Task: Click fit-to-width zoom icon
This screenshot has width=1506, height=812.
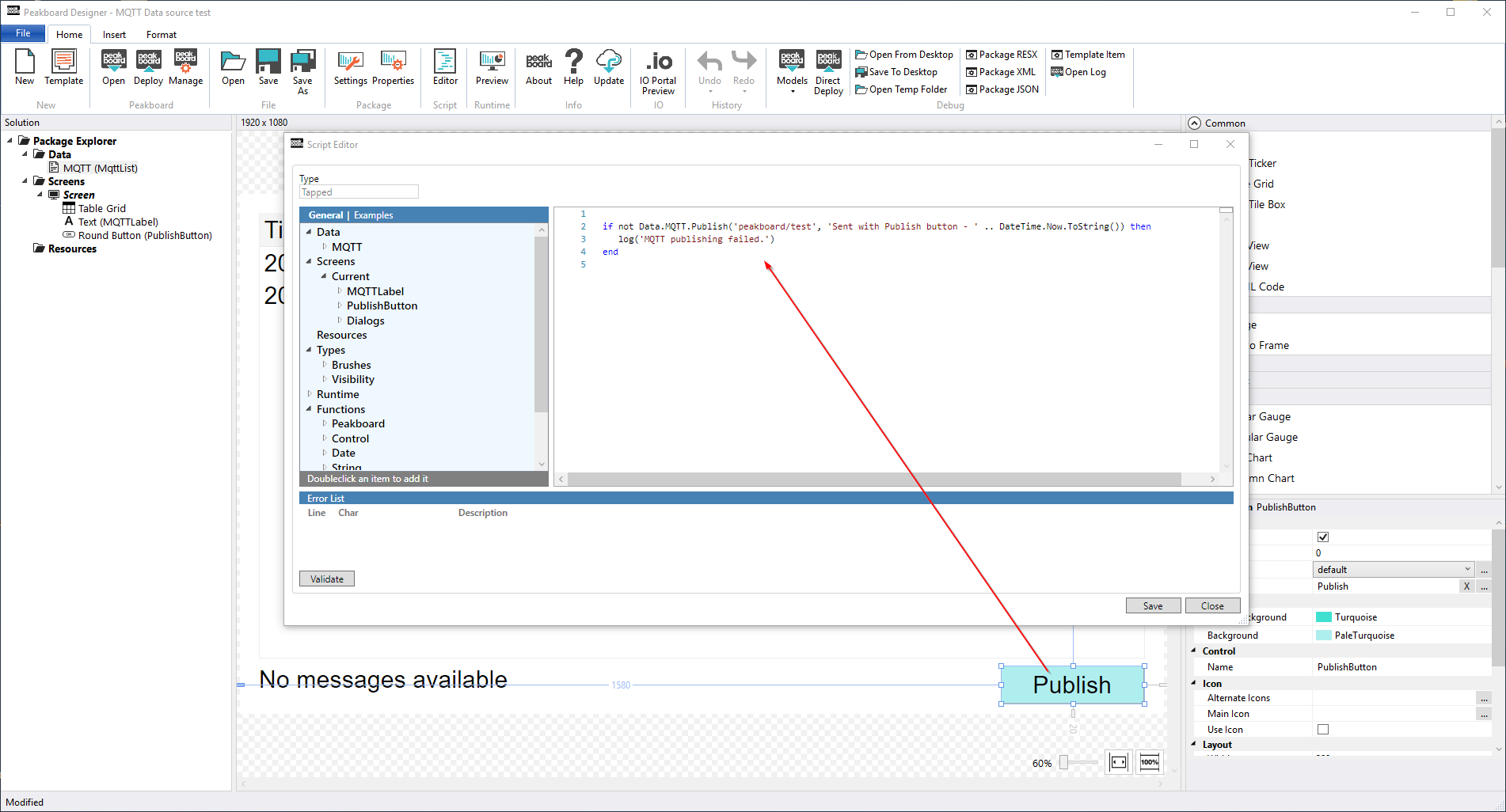Action: coord(1118,762)
